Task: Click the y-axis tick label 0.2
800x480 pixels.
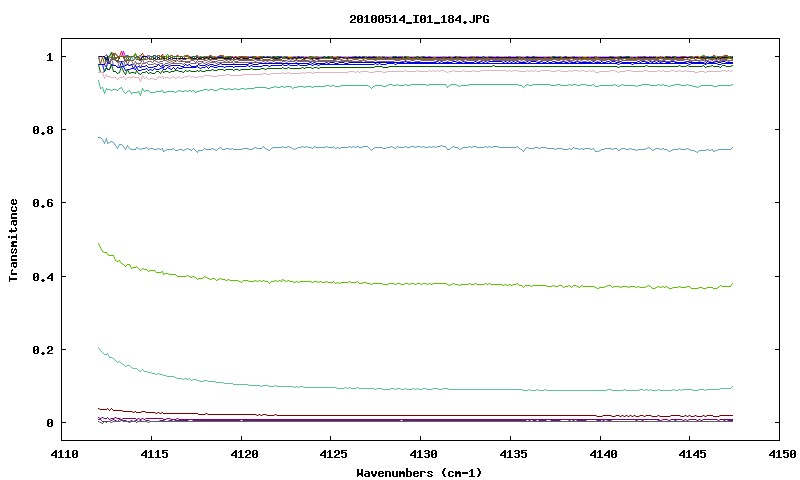Action: point(43,349)
